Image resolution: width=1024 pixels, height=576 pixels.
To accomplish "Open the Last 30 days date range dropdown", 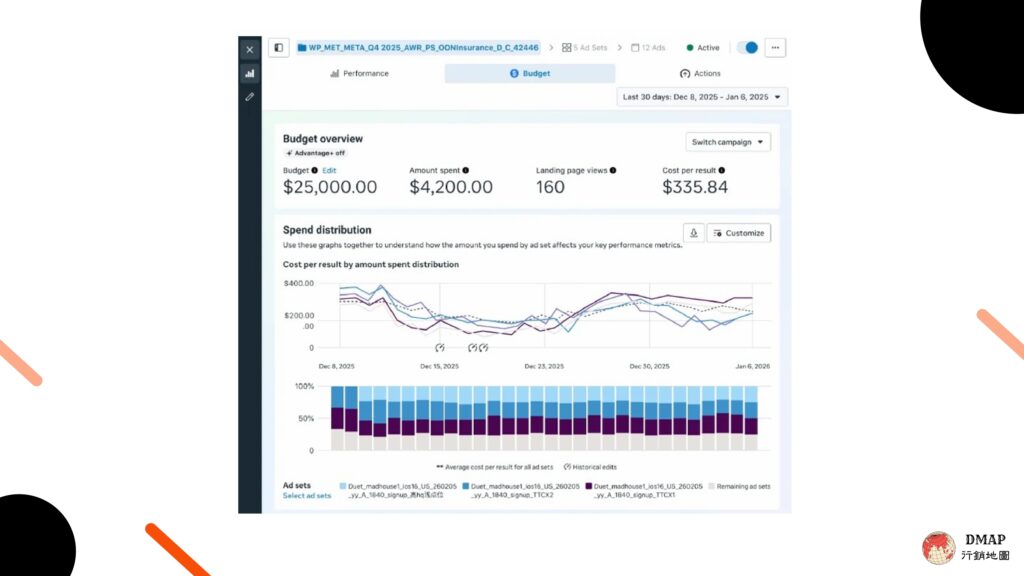I will (702, 97).
